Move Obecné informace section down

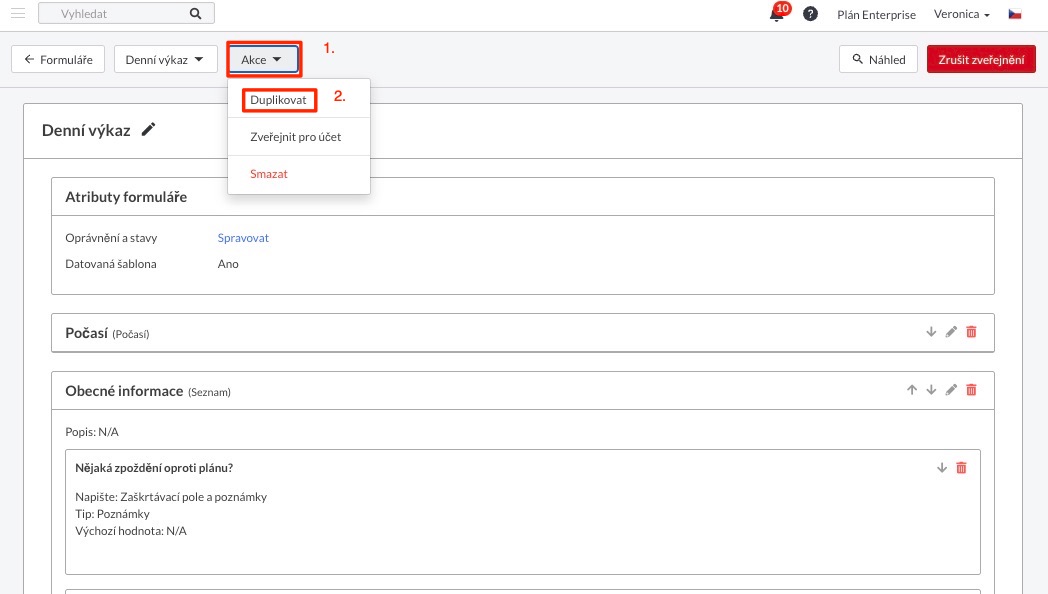click(x=931, y=390)
